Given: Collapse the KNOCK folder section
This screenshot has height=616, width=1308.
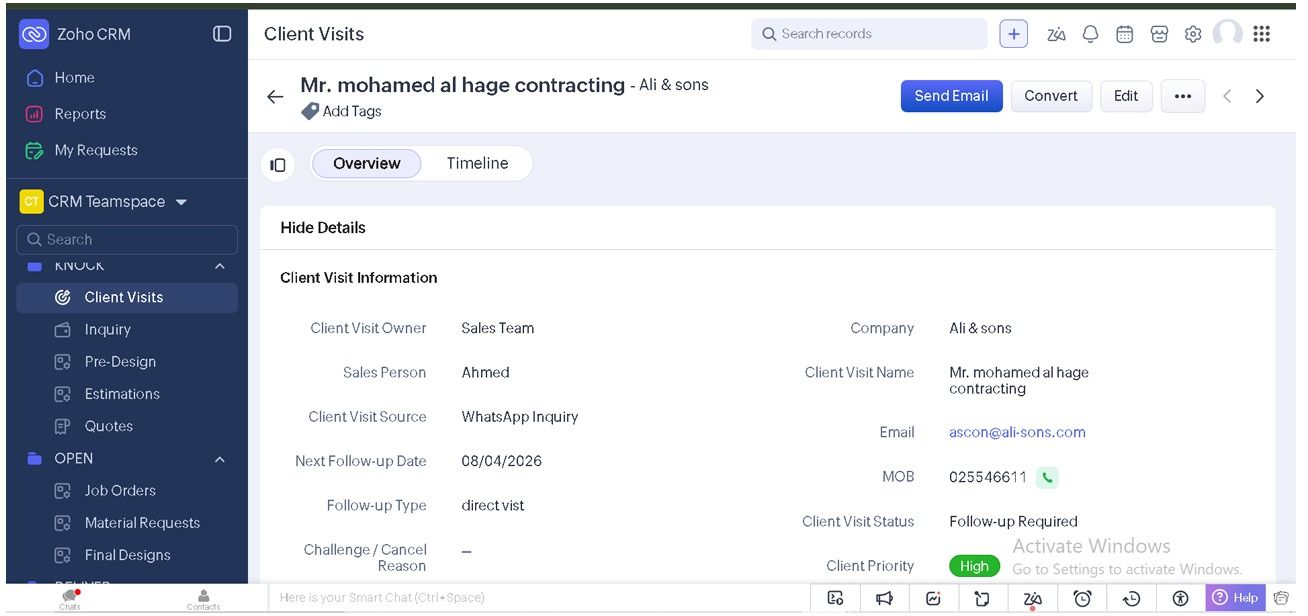Looking at the screenshot, I should tap(220, 266).
